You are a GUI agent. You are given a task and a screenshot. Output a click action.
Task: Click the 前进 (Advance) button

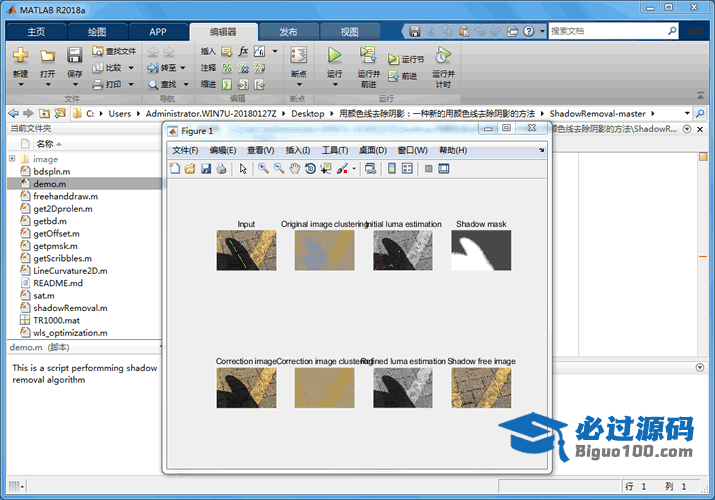pos(403,76)
